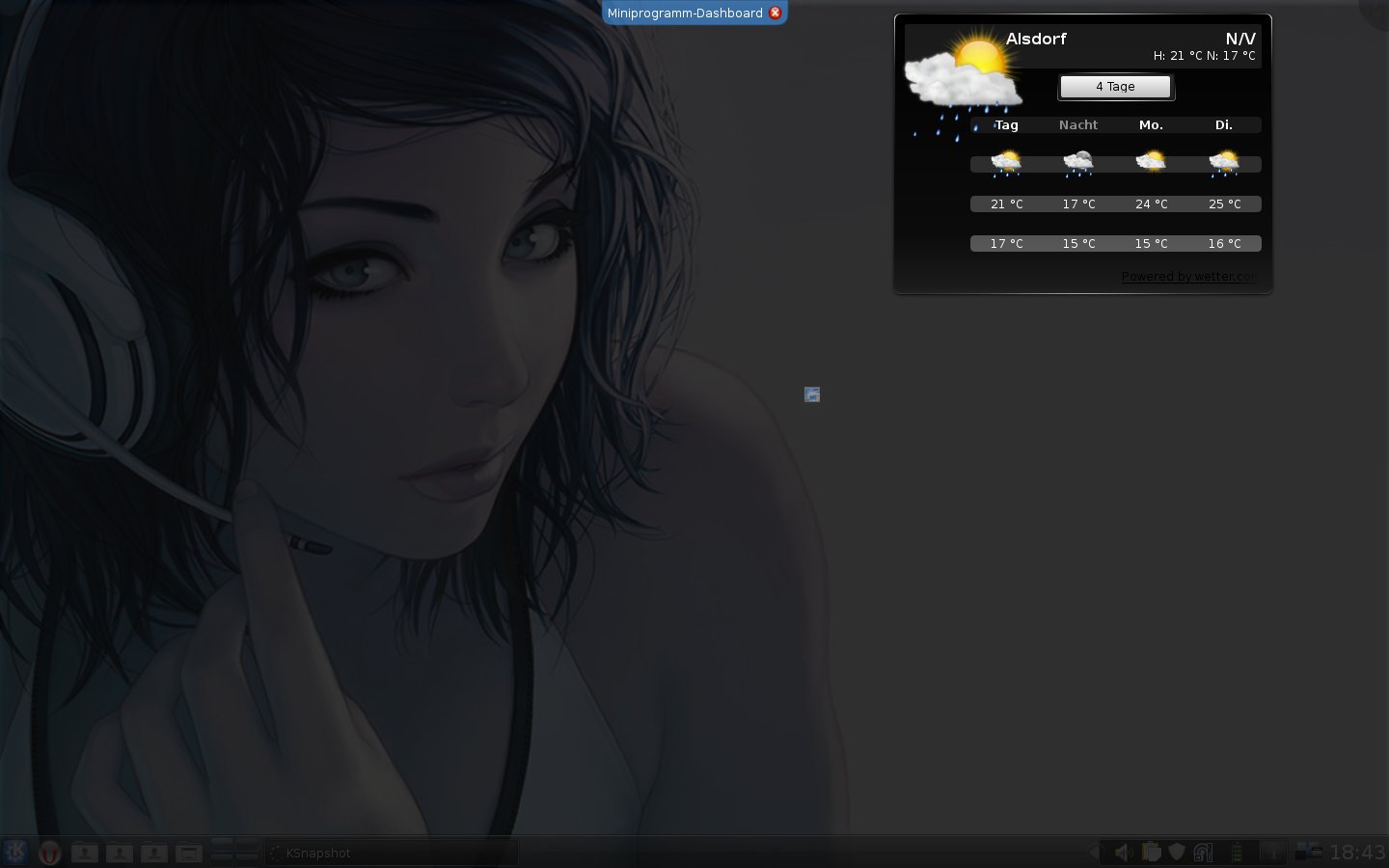
Task: Click the 25 °C high for Di.
Action: coord(1224,204)
